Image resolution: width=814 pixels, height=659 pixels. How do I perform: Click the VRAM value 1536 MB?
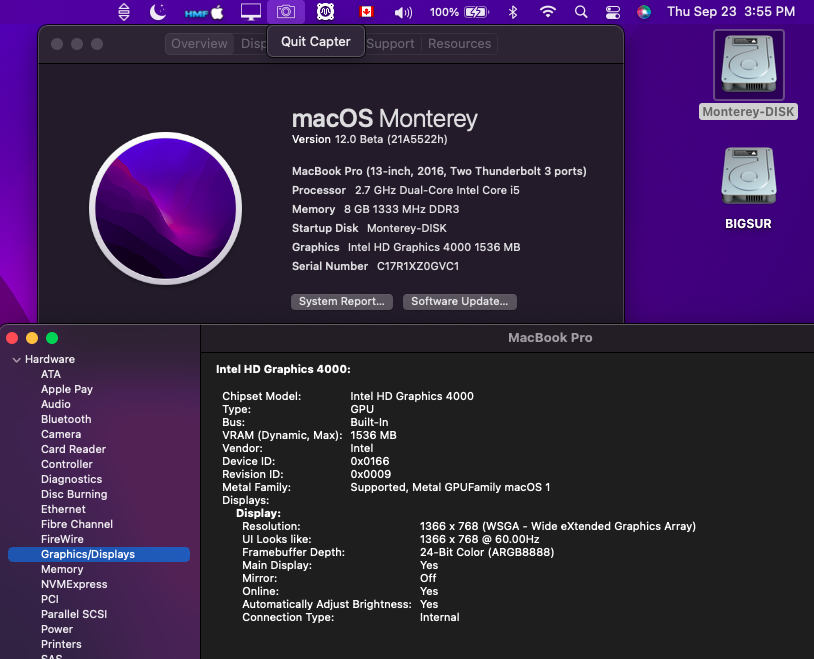click(373, 435)
